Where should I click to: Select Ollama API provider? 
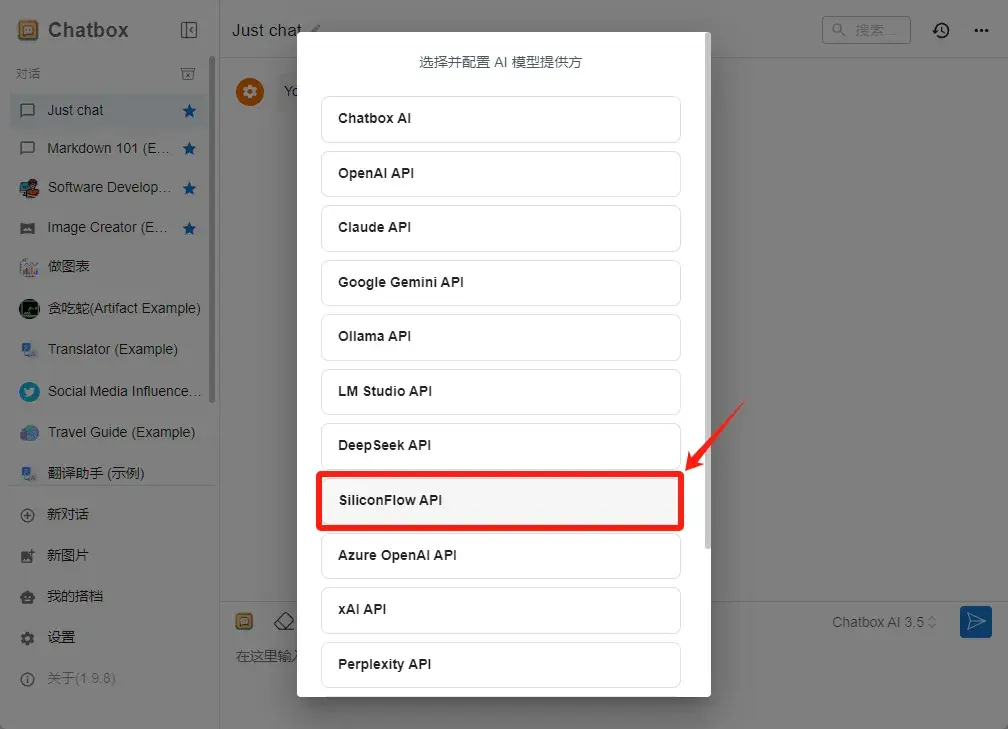coord(501,337)
